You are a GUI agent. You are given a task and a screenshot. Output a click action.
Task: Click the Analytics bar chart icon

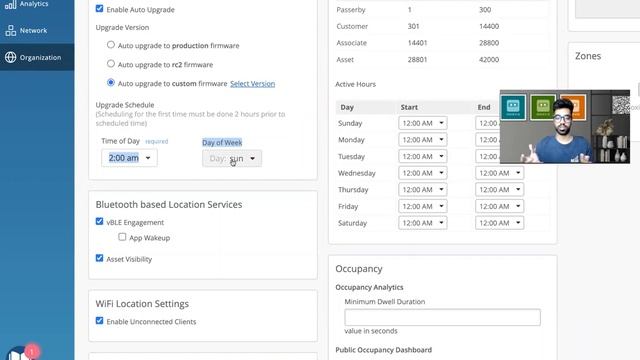click(x=10, y=4)
